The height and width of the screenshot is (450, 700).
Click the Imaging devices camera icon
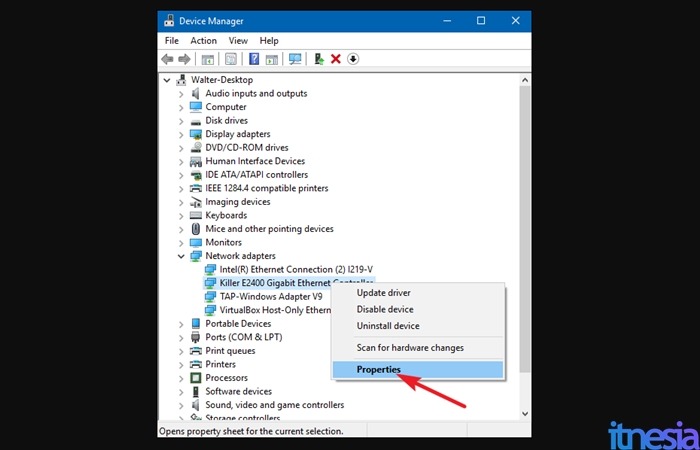pos(196,202)
